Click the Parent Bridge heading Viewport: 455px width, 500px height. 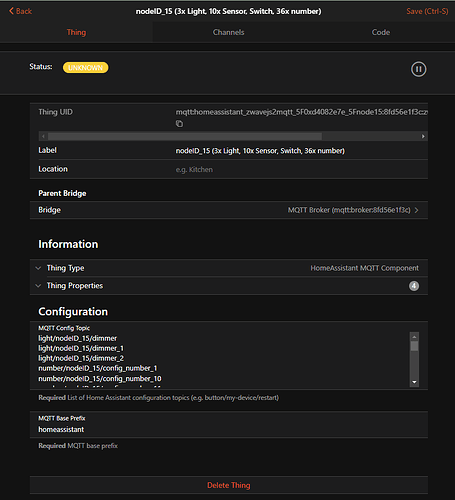coord(62,193)
